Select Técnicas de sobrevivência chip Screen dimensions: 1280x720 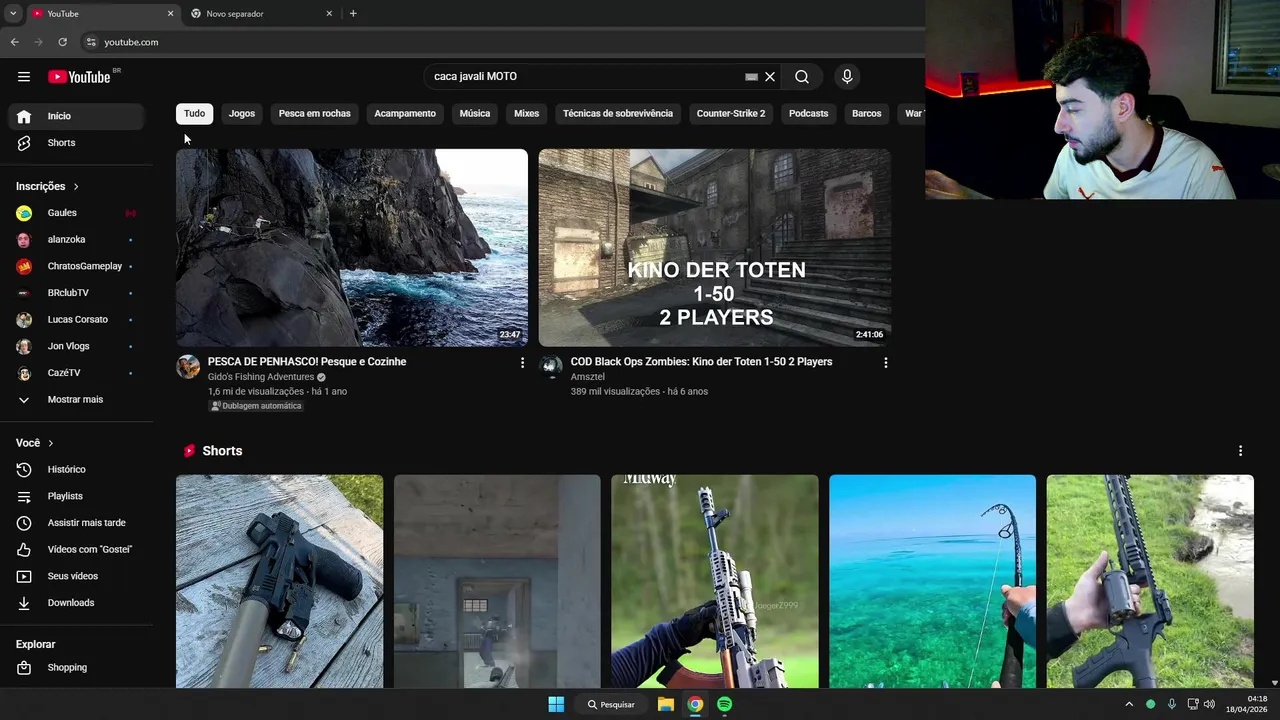point(618,114)
